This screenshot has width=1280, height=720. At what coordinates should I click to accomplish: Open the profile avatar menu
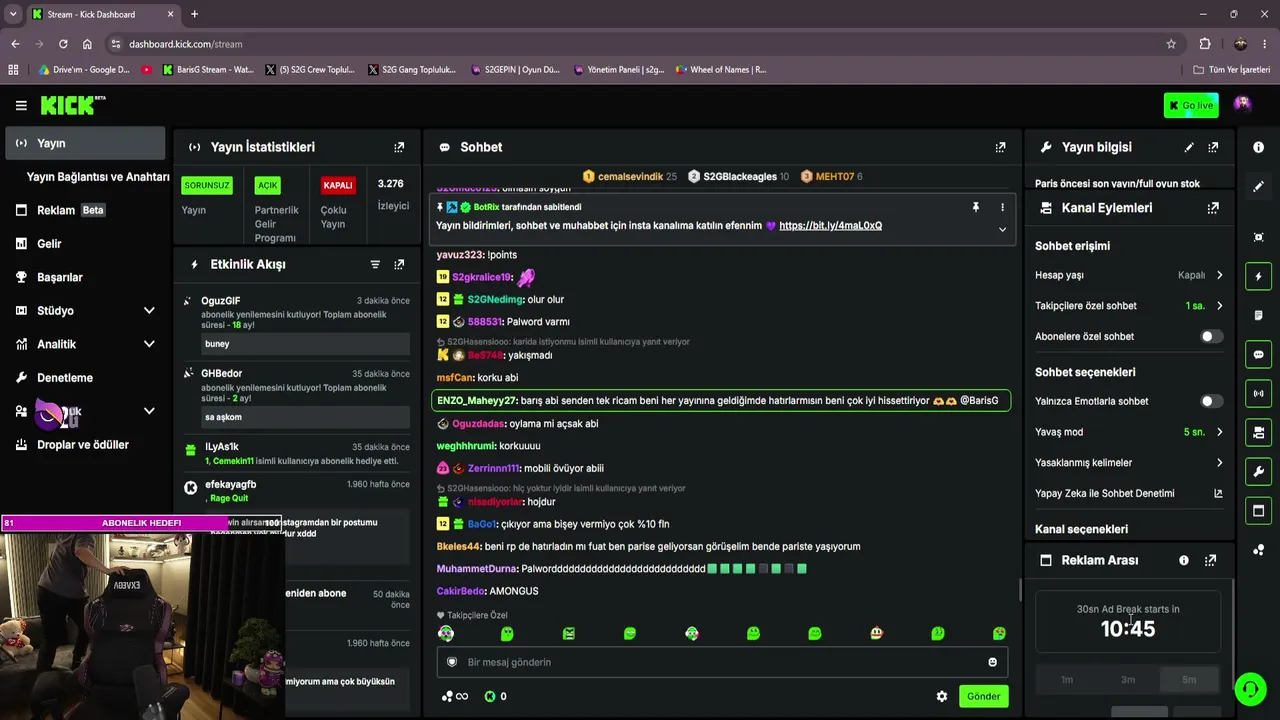(x=1243, y=104)
